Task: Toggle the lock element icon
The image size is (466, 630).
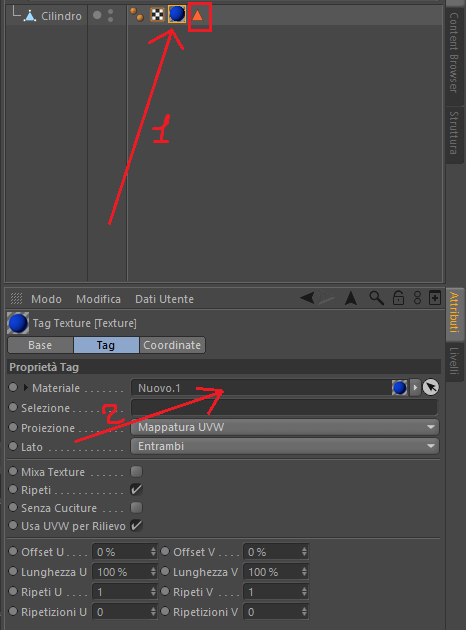Action: [398, 298]
